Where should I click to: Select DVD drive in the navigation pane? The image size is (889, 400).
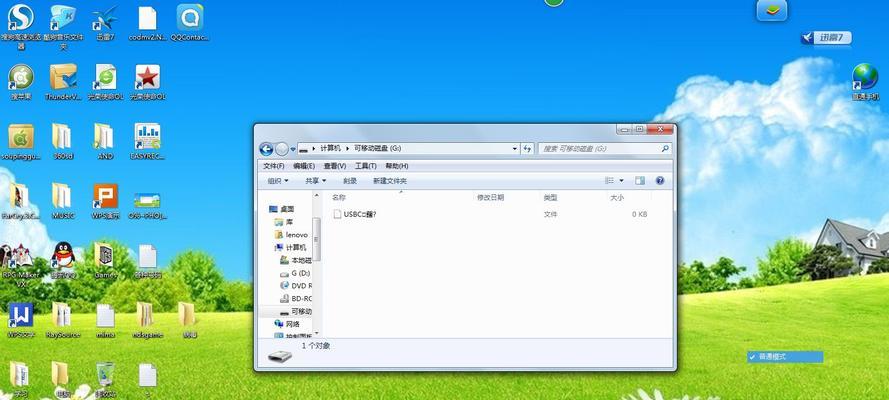(295, 286)
